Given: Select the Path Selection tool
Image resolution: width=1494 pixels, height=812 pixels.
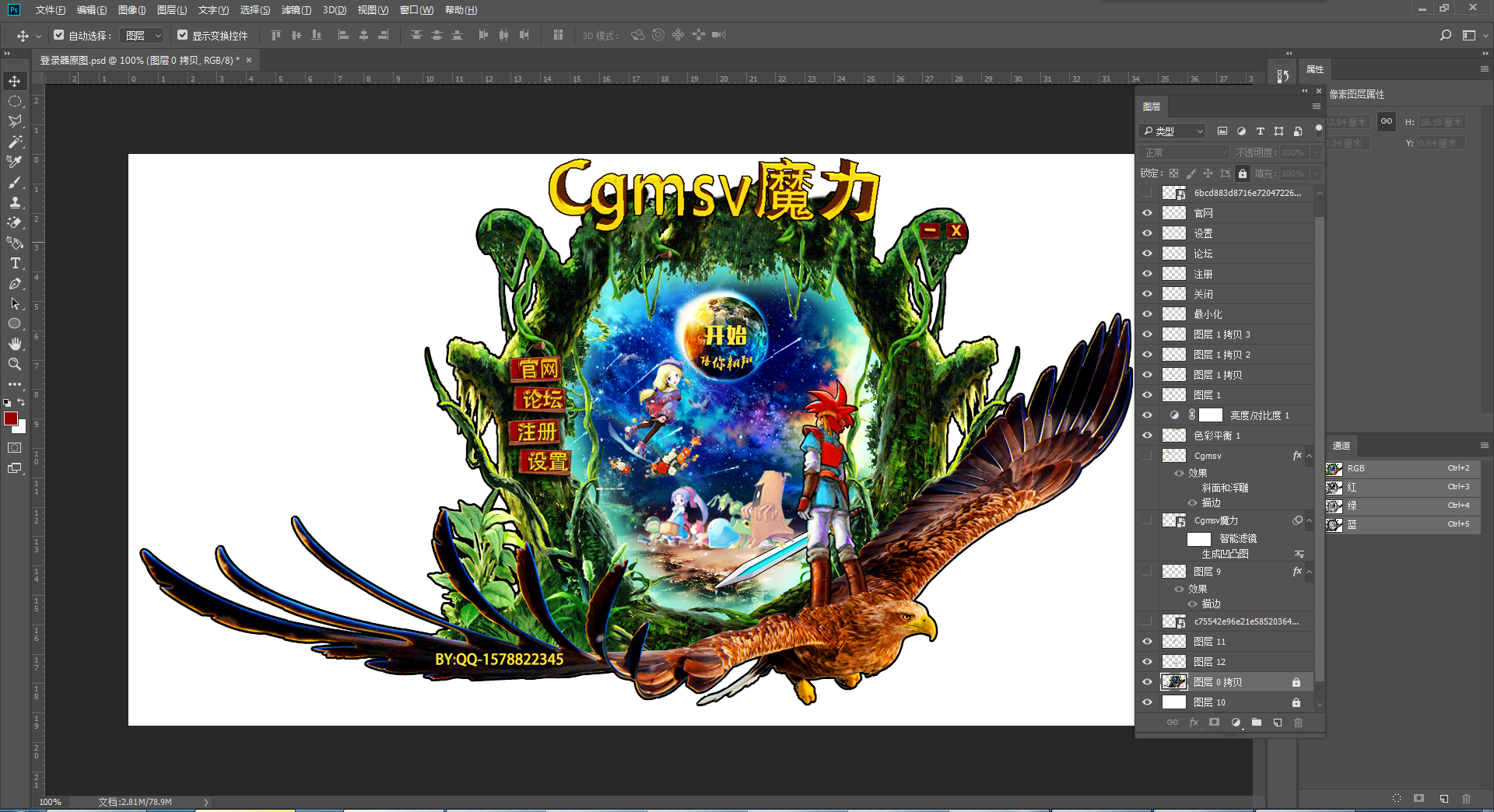Looking at the screenshot, I should pos(15,303).
